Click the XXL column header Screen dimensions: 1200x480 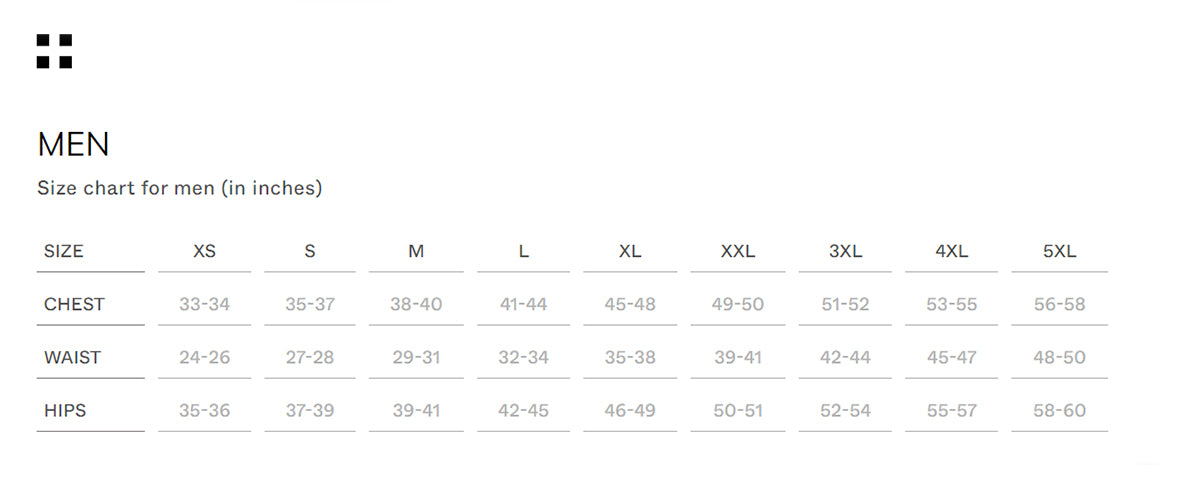pos(738,251)
